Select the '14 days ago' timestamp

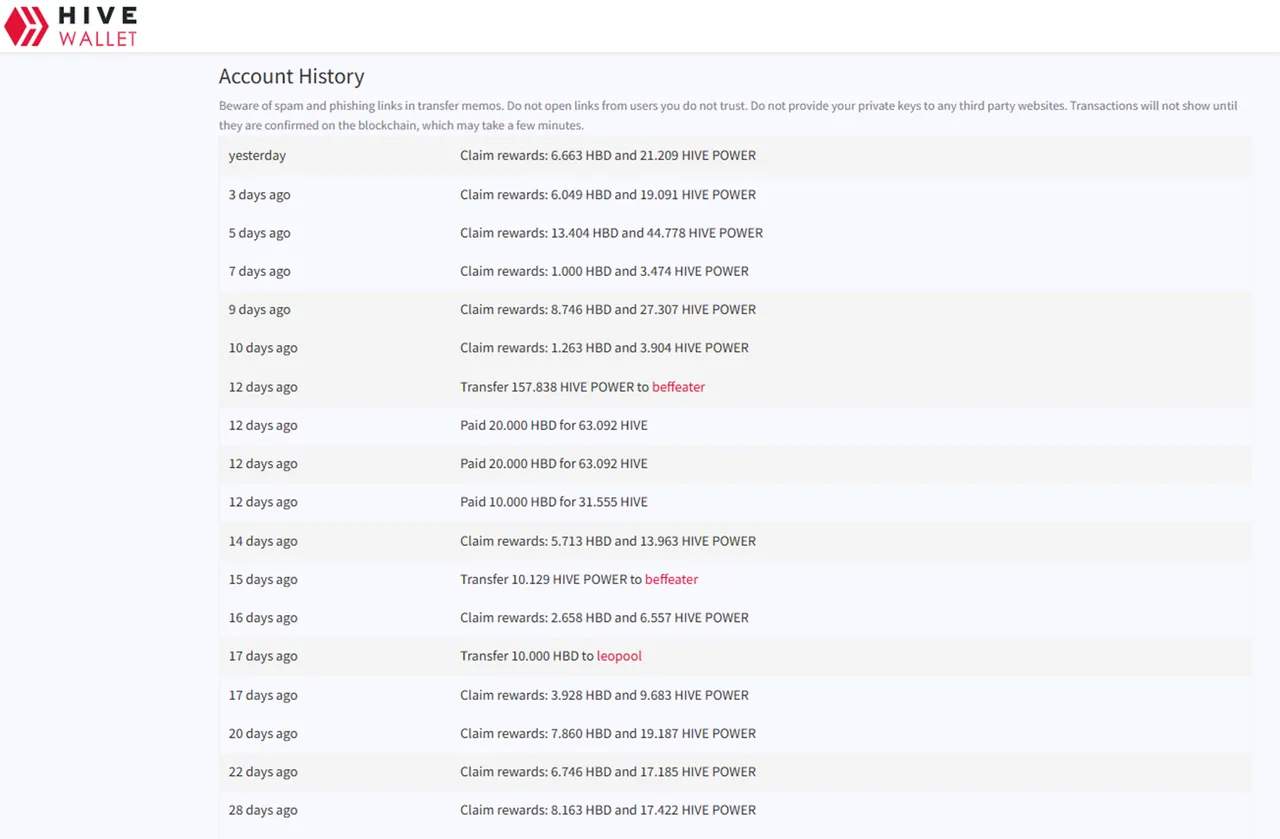(x=263, y=541)
